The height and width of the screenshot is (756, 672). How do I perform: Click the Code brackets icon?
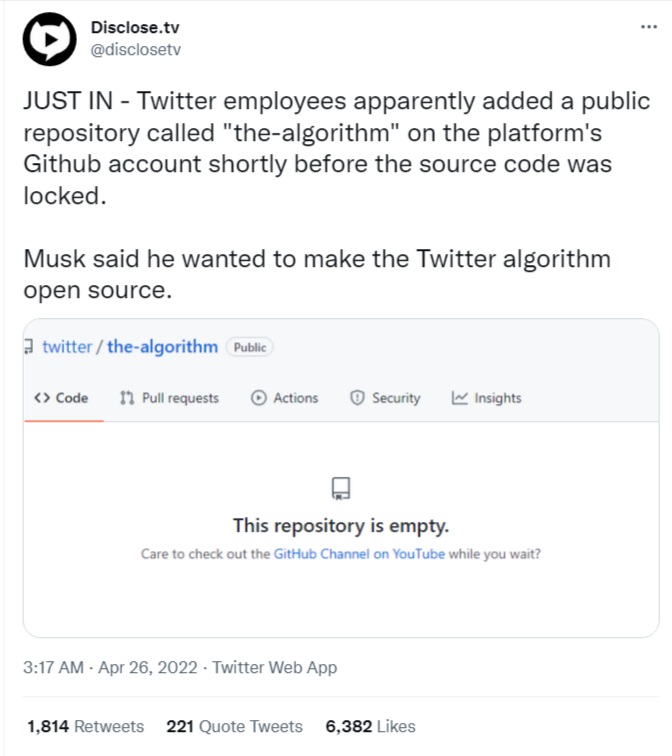[41, 398]
